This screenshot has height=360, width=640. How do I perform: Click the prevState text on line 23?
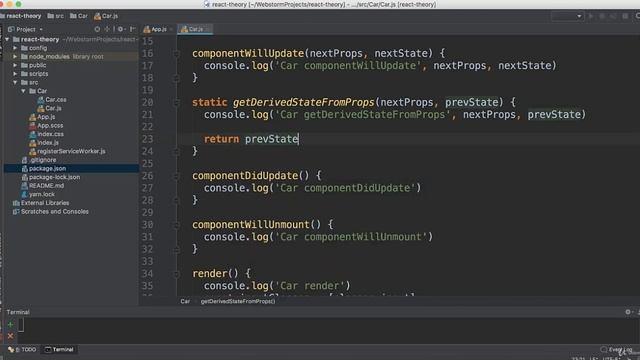pyautogui.click(x=271, y=139)
